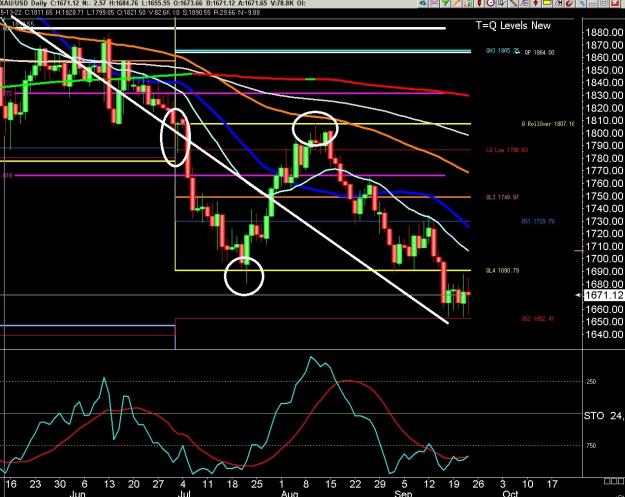Click the 1750.00 price axis label
This screenshot has height=497, width=625.
coord(604,196)
